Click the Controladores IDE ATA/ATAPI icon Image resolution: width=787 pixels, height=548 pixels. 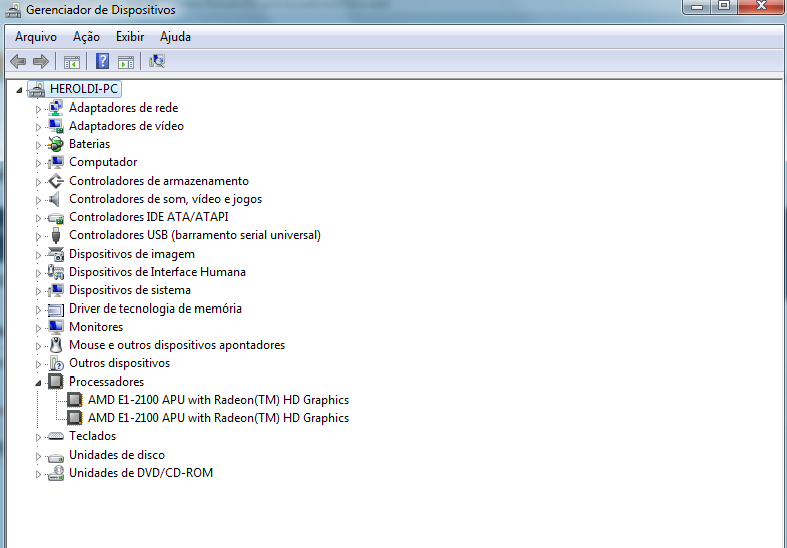click(56, 218)
